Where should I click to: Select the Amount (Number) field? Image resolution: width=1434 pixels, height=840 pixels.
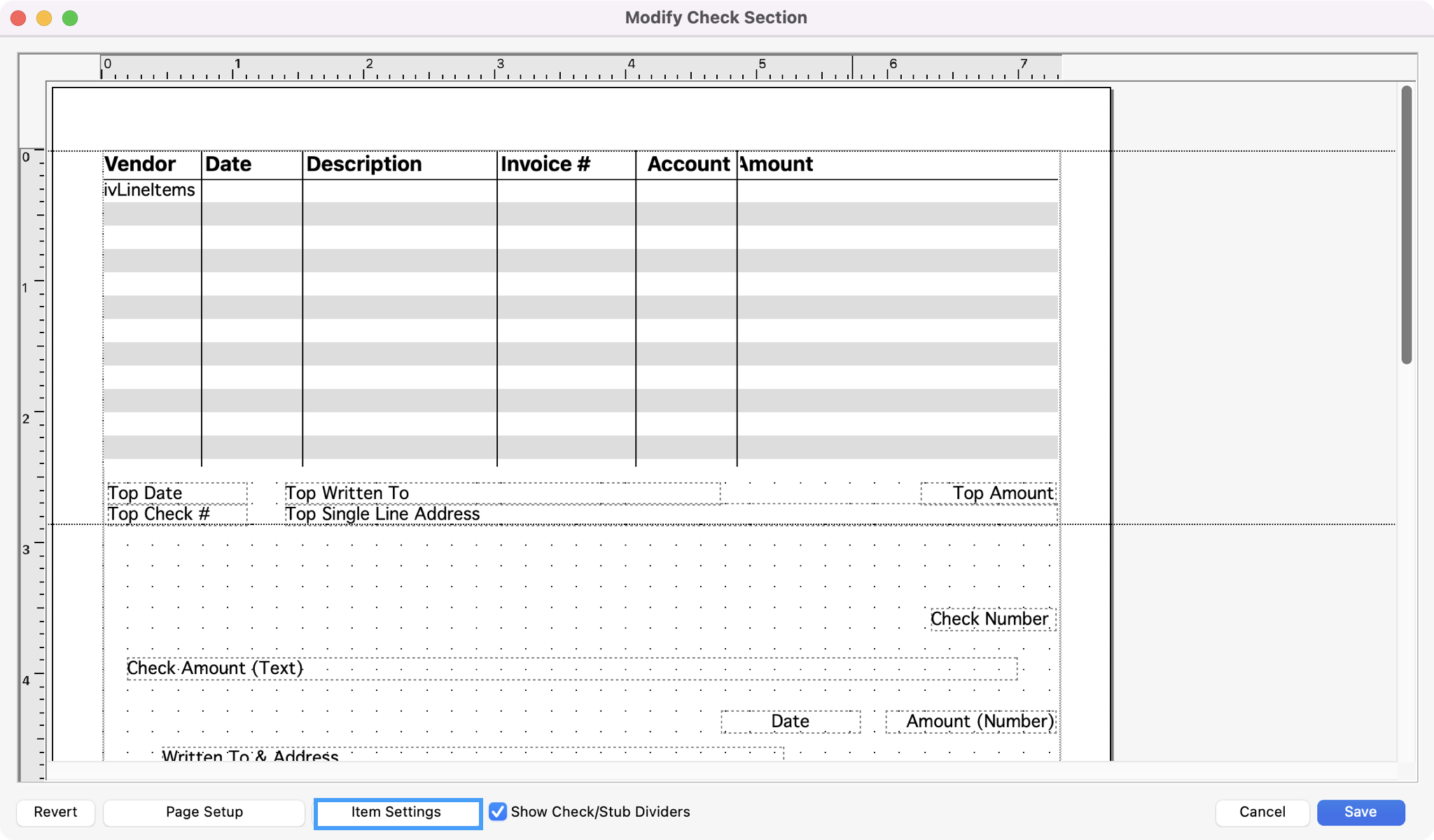(x=971, y=722)
